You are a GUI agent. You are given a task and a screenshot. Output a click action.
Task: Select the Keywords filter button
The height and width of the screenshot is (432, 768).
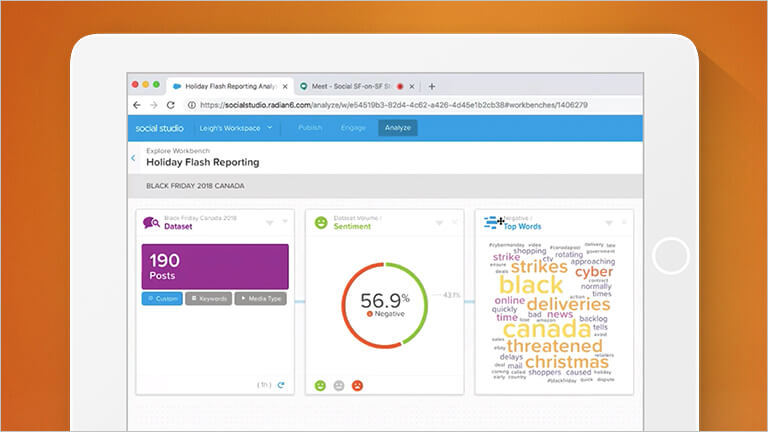coord(209,298)
